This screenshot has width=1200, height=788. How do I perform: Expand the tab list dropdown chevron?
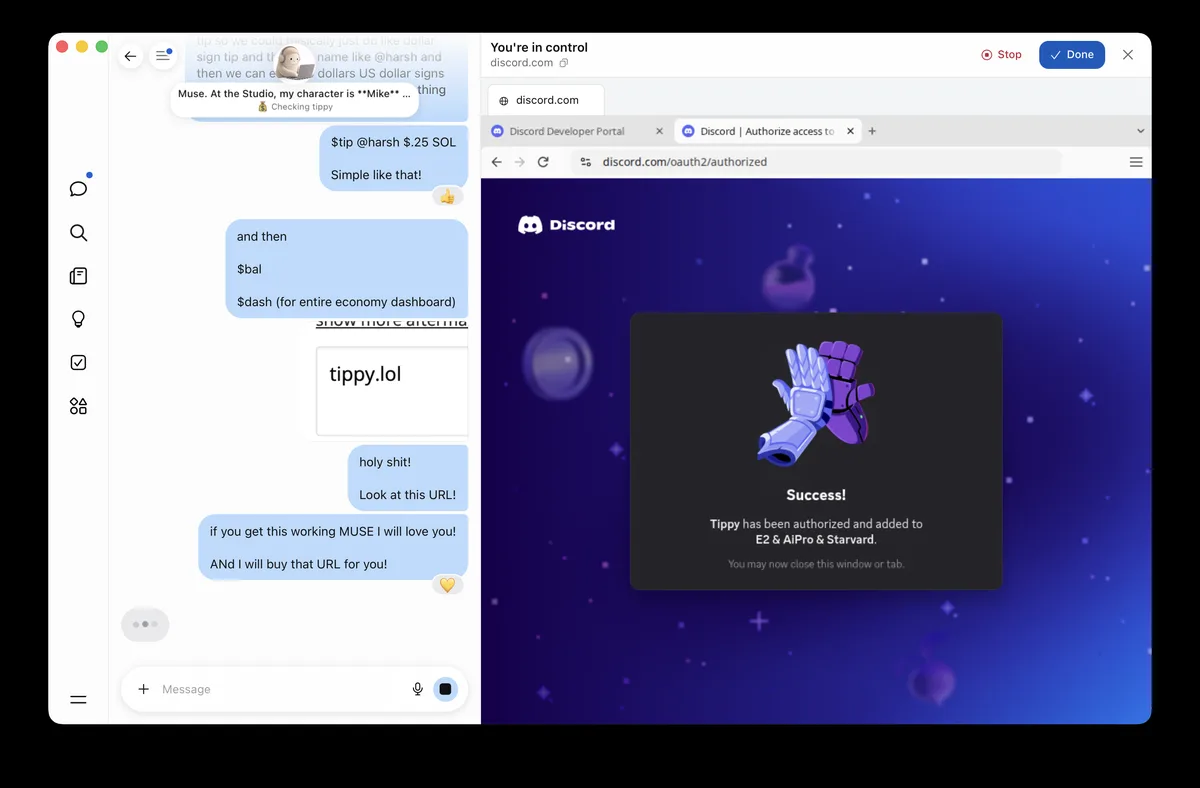[x=1141, y=131]
